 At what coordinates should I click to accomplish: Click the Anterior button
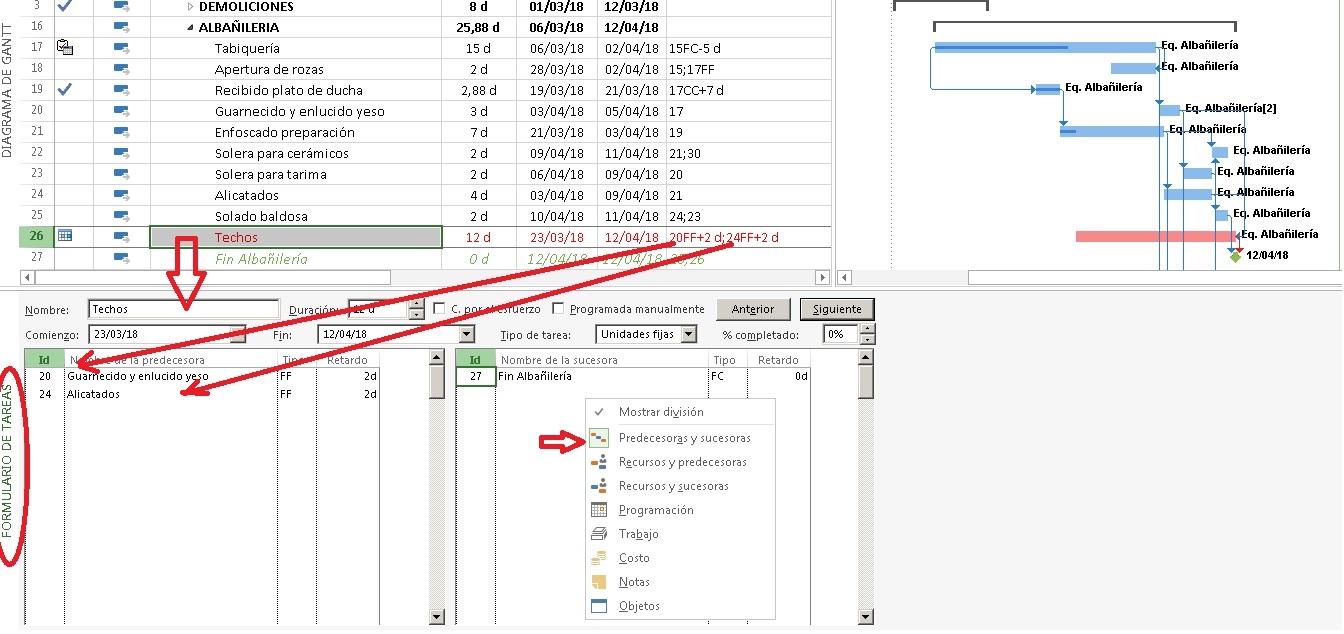coord(752,308)
